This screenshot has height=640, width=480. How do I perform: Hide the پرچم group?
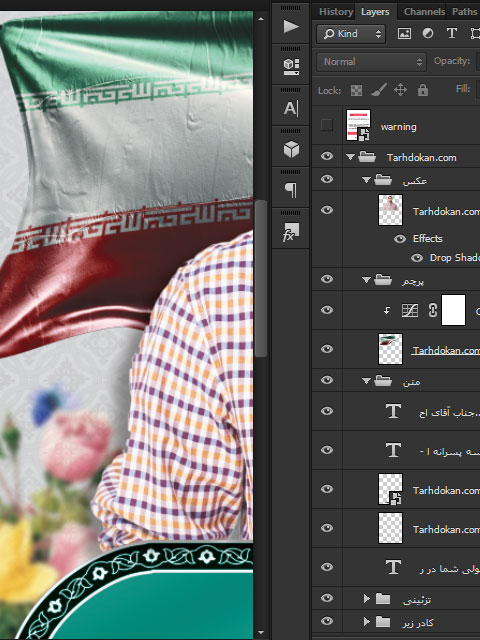click(327, 279)
